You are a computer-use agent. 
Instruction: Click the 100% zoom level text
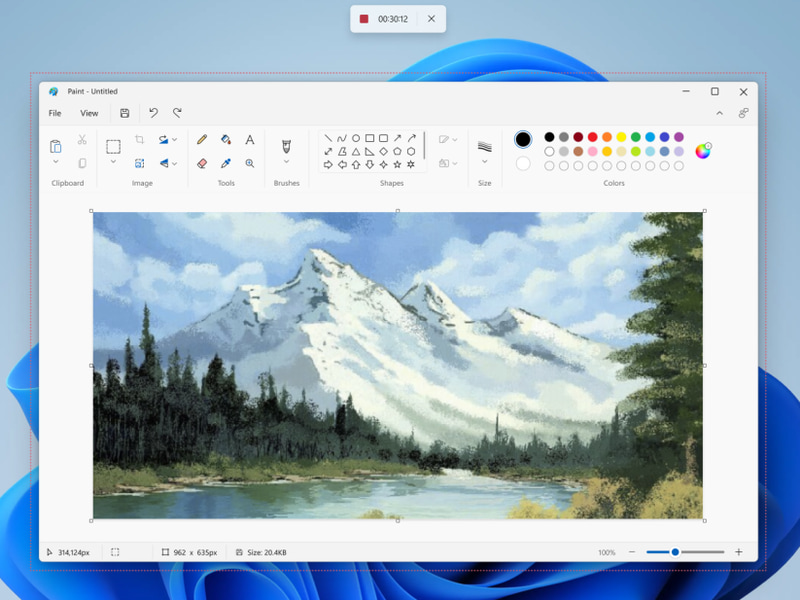click(607, 553)
